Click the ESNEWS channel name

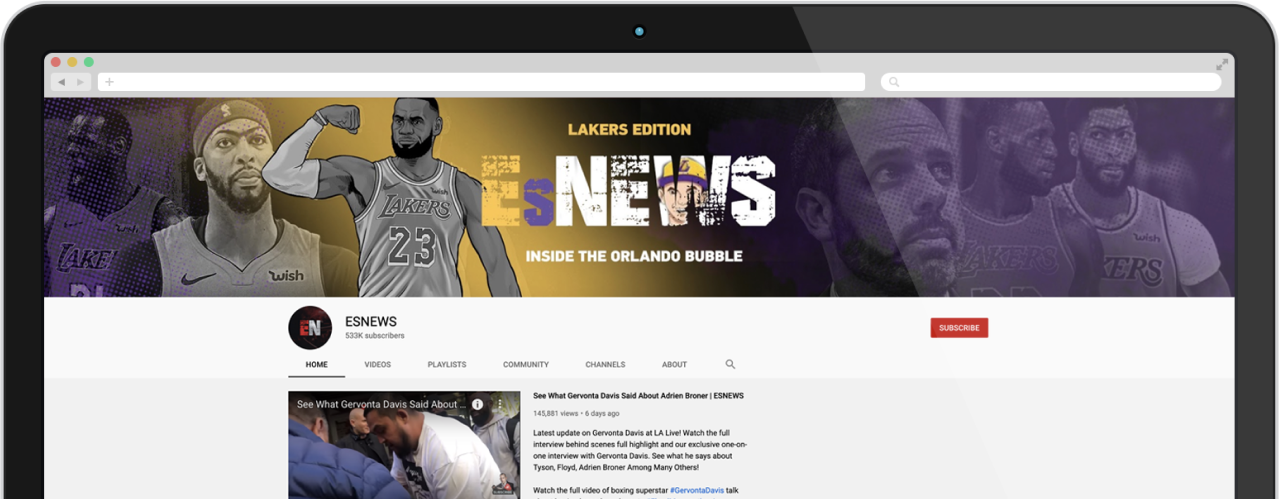click(x=371, y=321)
